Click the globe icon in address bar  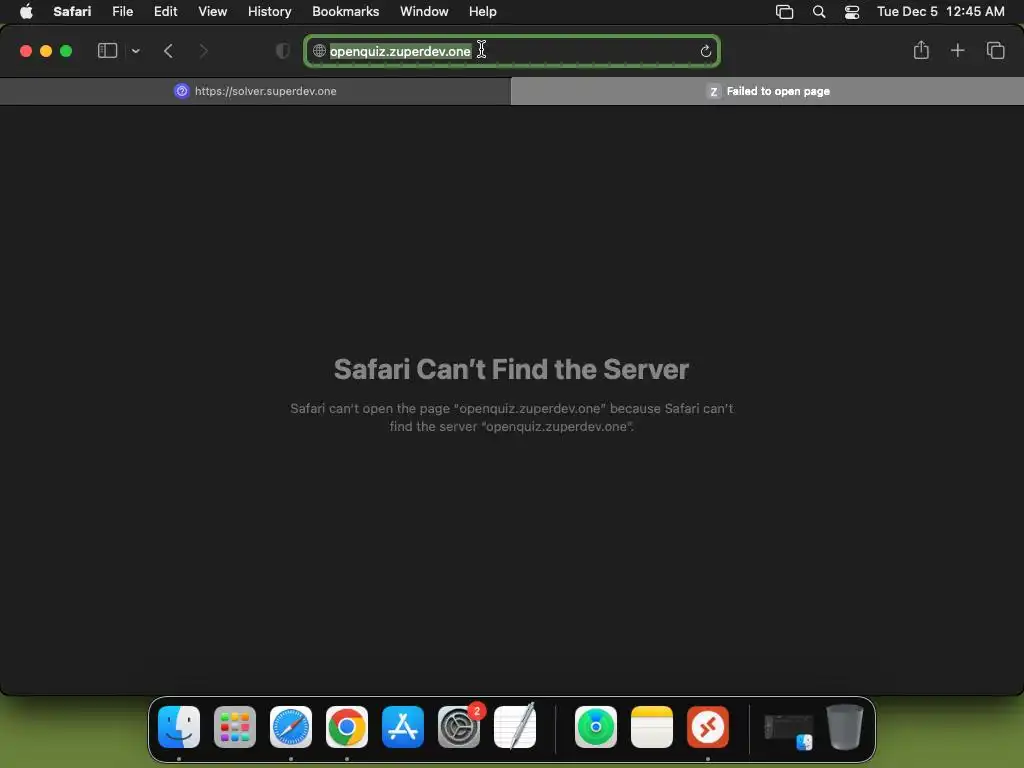pyautogui.click(x=319, y=51)
